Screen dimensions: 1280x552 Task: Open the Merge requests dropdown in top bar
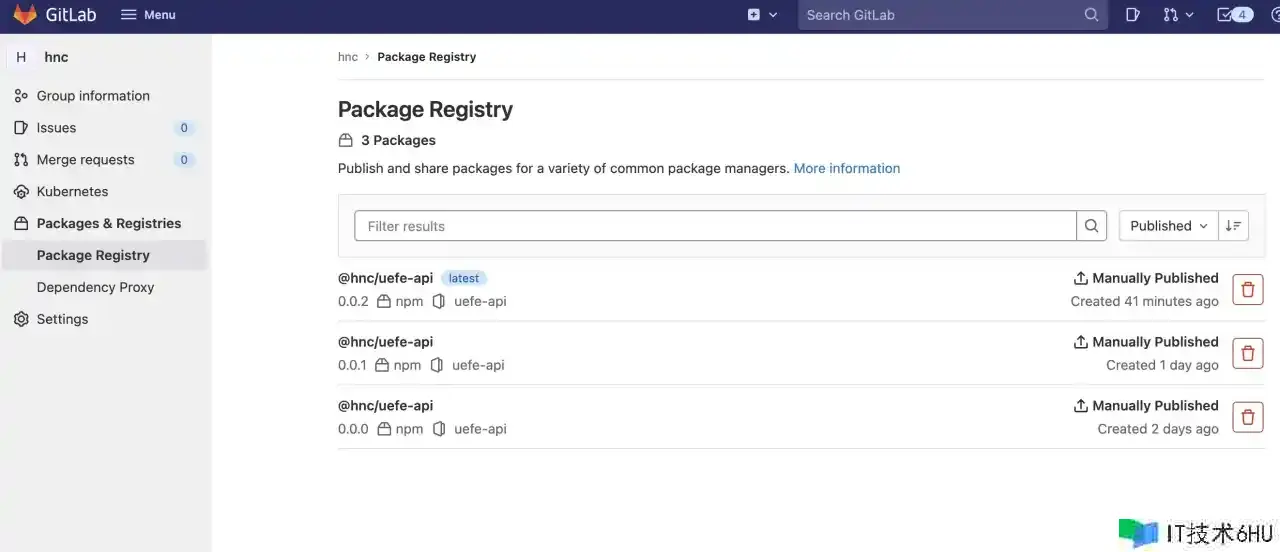pyautogui.click(x=1178, y=15)
